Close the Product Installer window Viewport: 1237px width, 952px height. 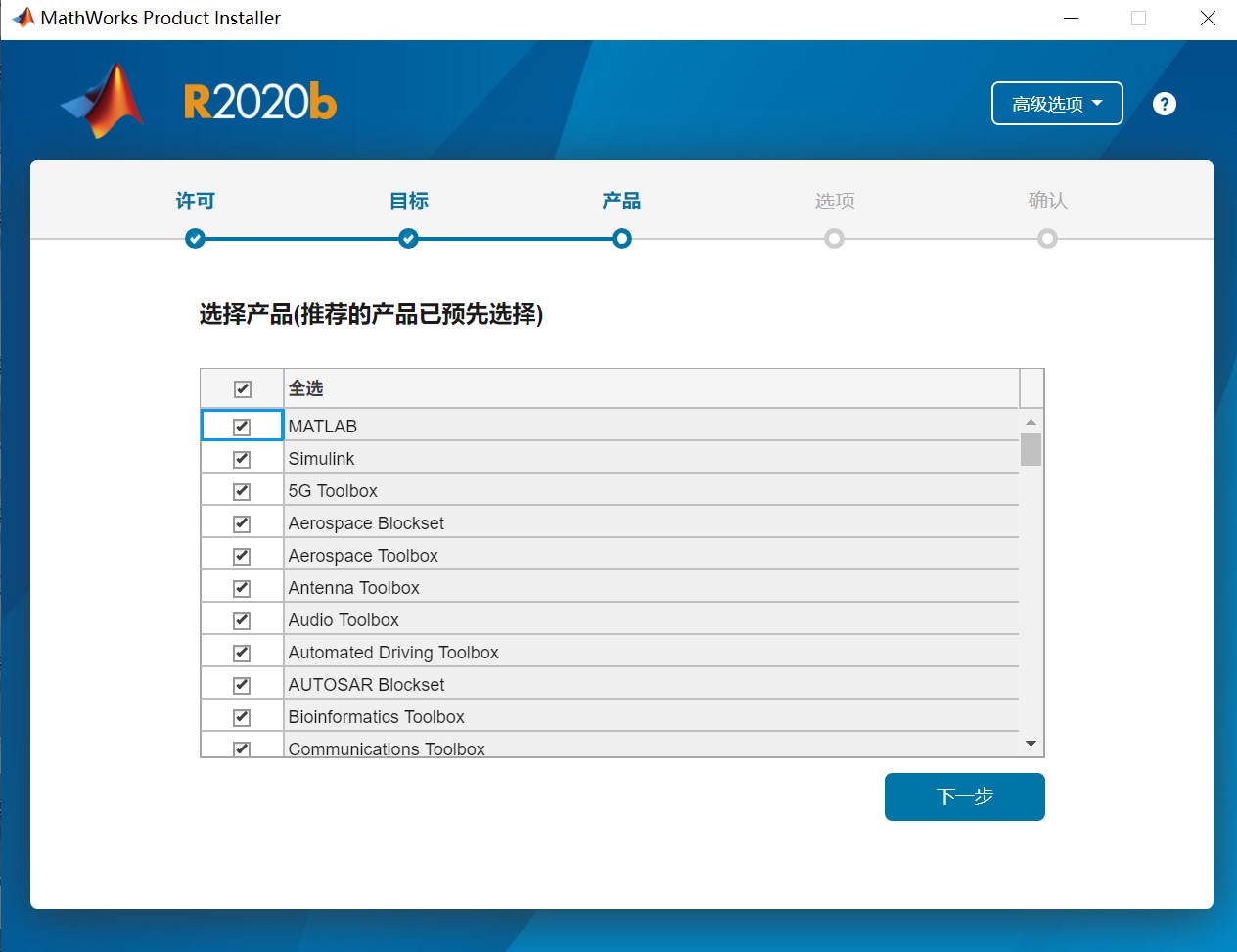pyautogui.click(x=1208, y=19)
